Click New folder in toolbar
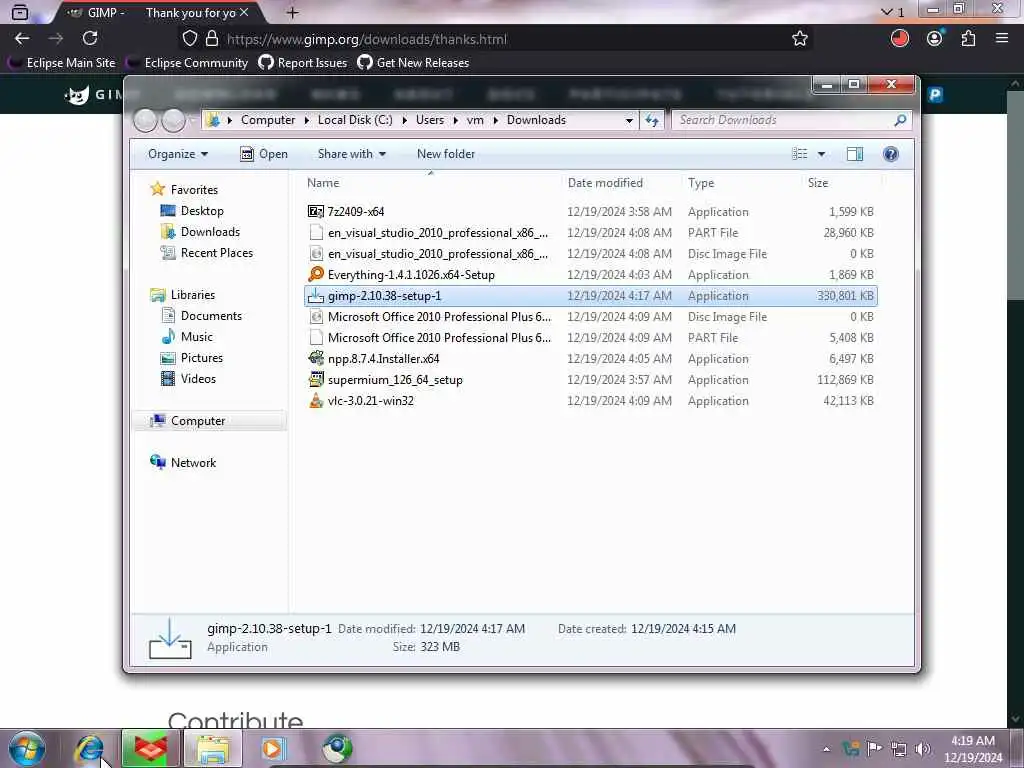 [446, 154]
